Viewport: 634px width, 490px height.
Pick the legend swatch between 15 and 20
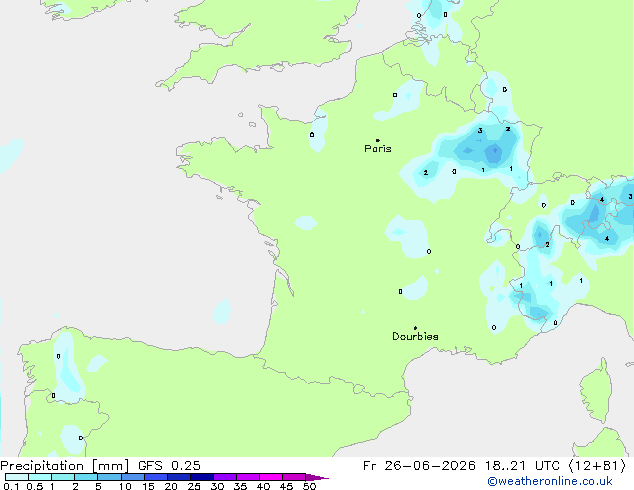[x=156, y=477]
